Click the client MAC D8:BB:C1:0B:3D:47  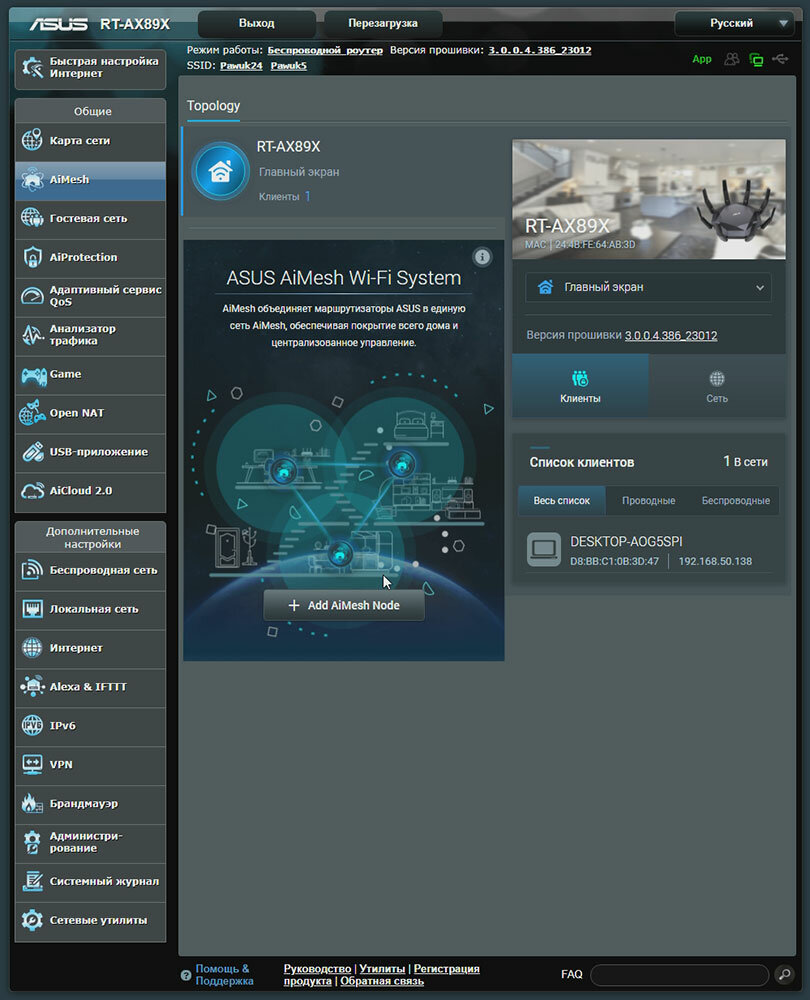(614, 561)
